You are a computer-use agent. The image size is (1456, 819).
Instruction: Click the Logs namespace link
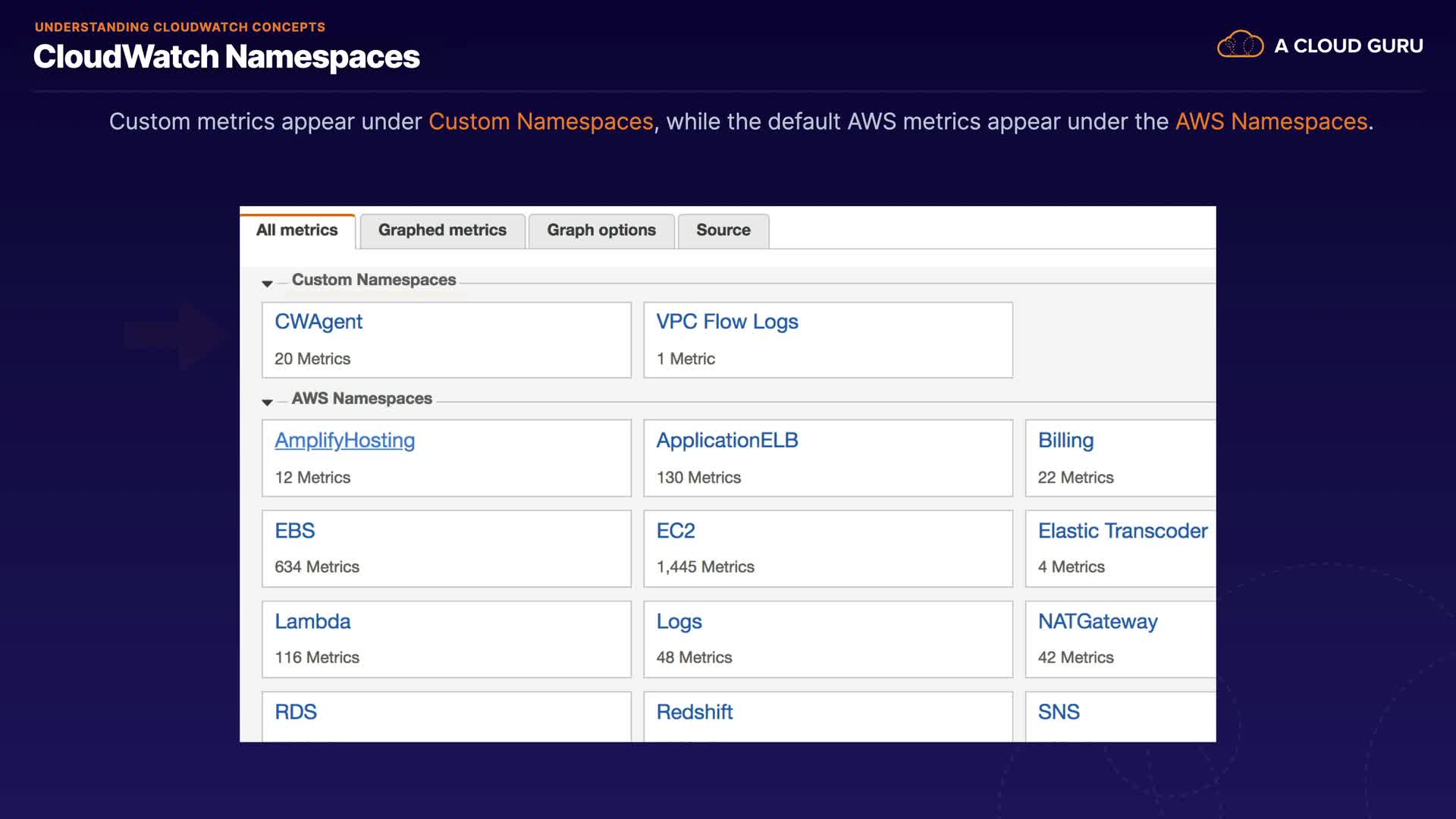(679, 622)
